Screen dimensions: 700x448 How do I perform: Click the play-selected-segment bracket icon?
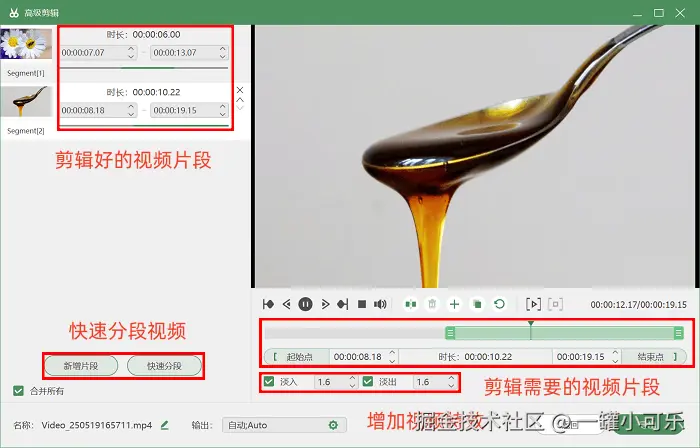pyautogui.click(x=533, y=304)
